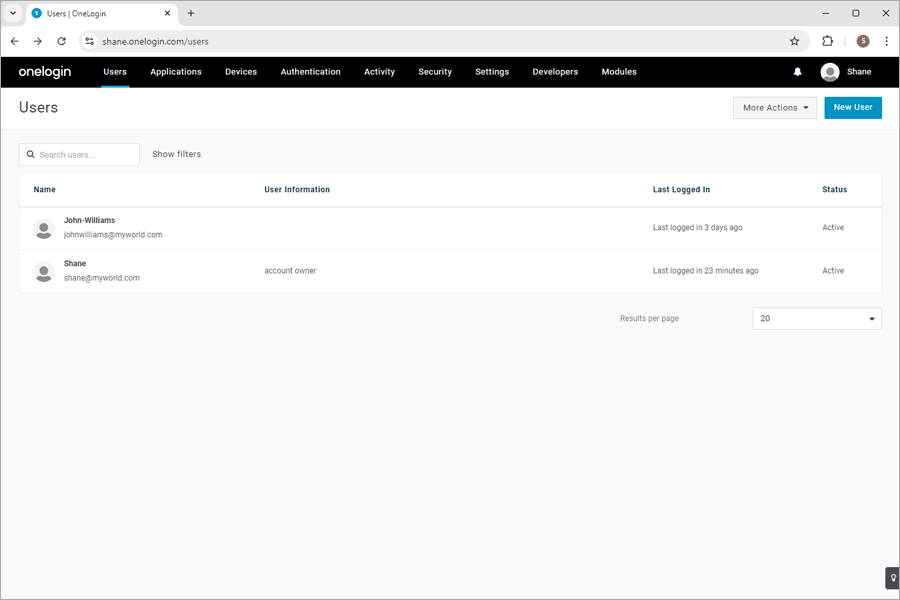Open the Users menu

coord(115,72)
